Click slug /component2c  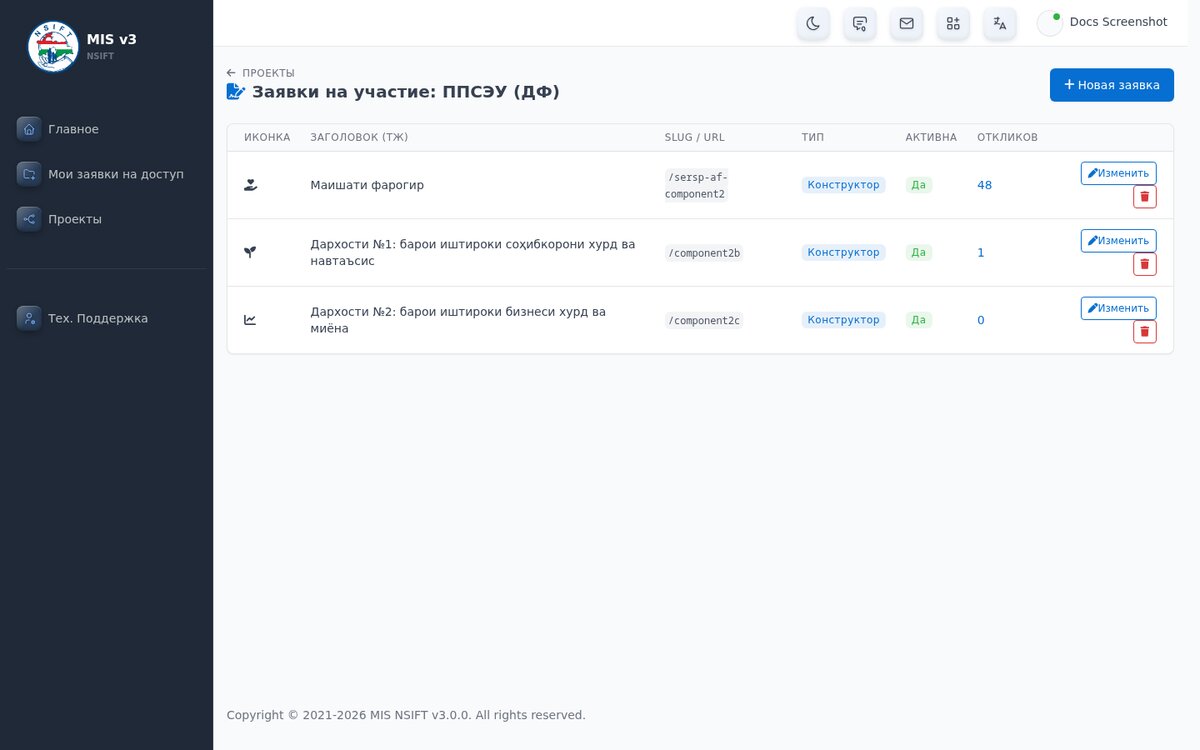[x=704, y=320]
